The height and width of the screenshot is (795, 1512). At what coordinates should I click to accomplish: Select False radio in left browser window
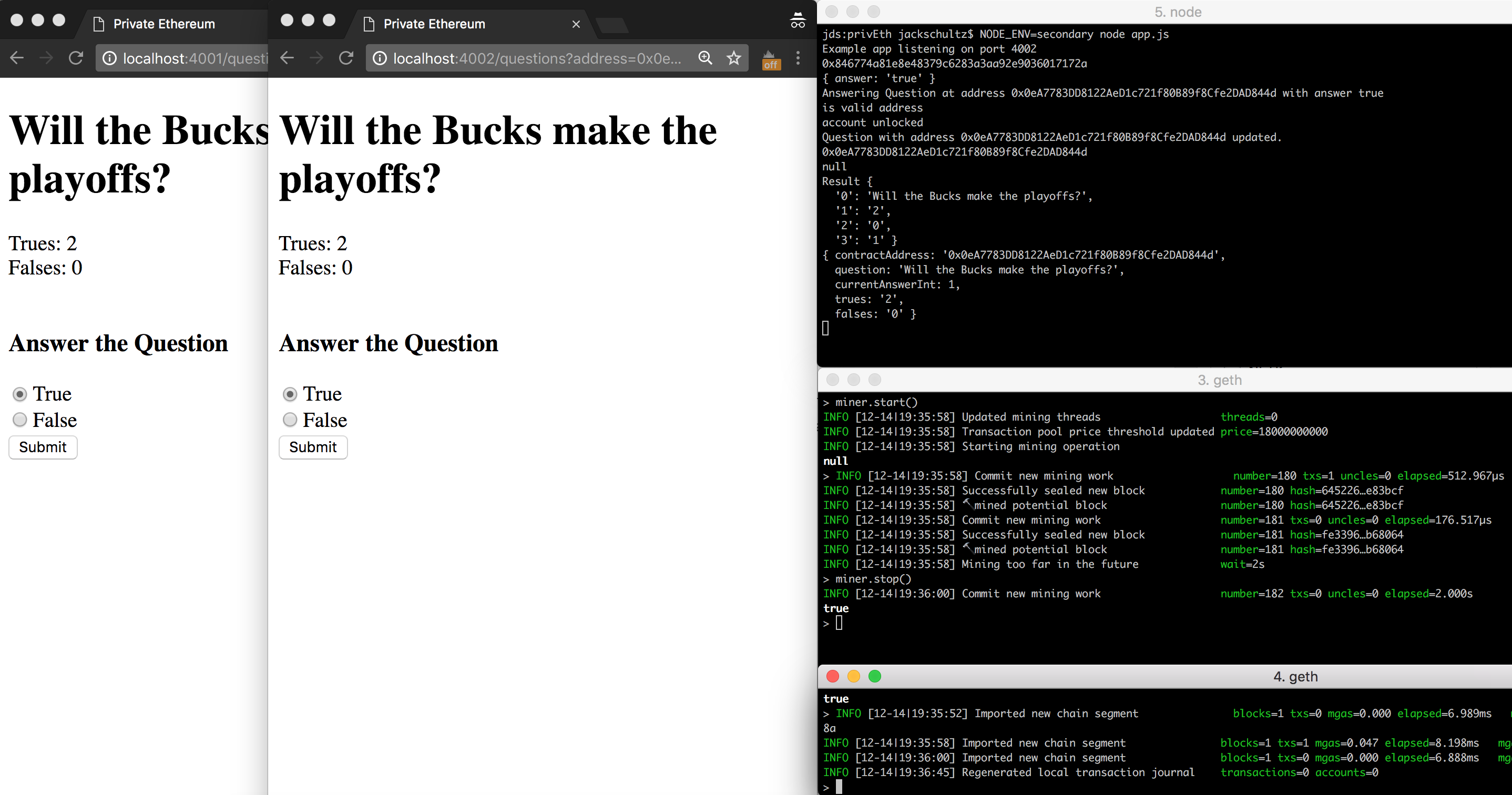[20, 420]
